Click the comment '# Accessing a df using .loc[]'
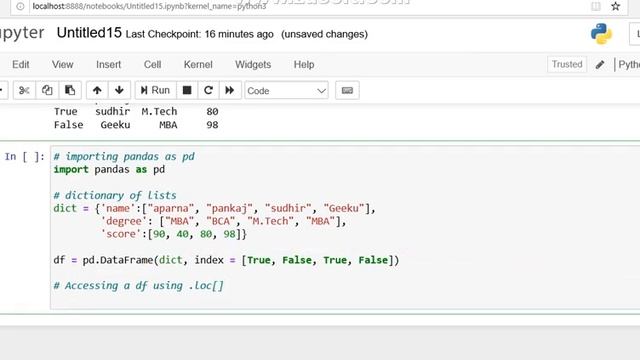This screenshot has height=360, width=640. pos(138,286)
